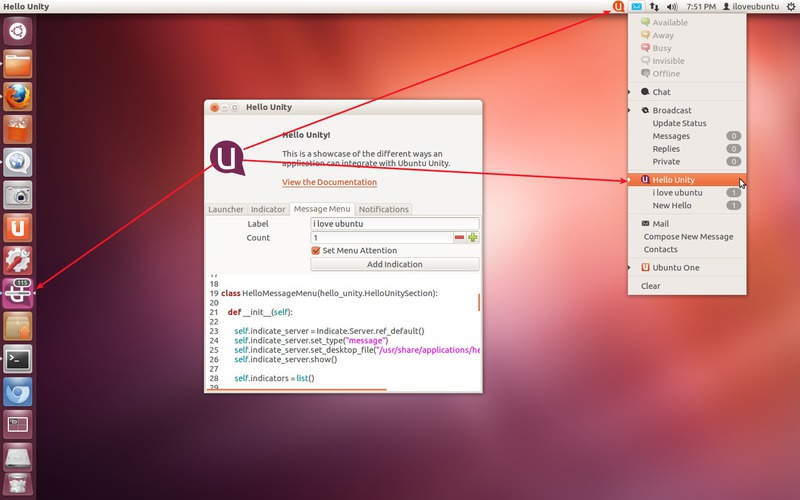800x500 pixels.
Task: Toggle Set Menu Attention checkbox
Action: click(x=316, y=251)
